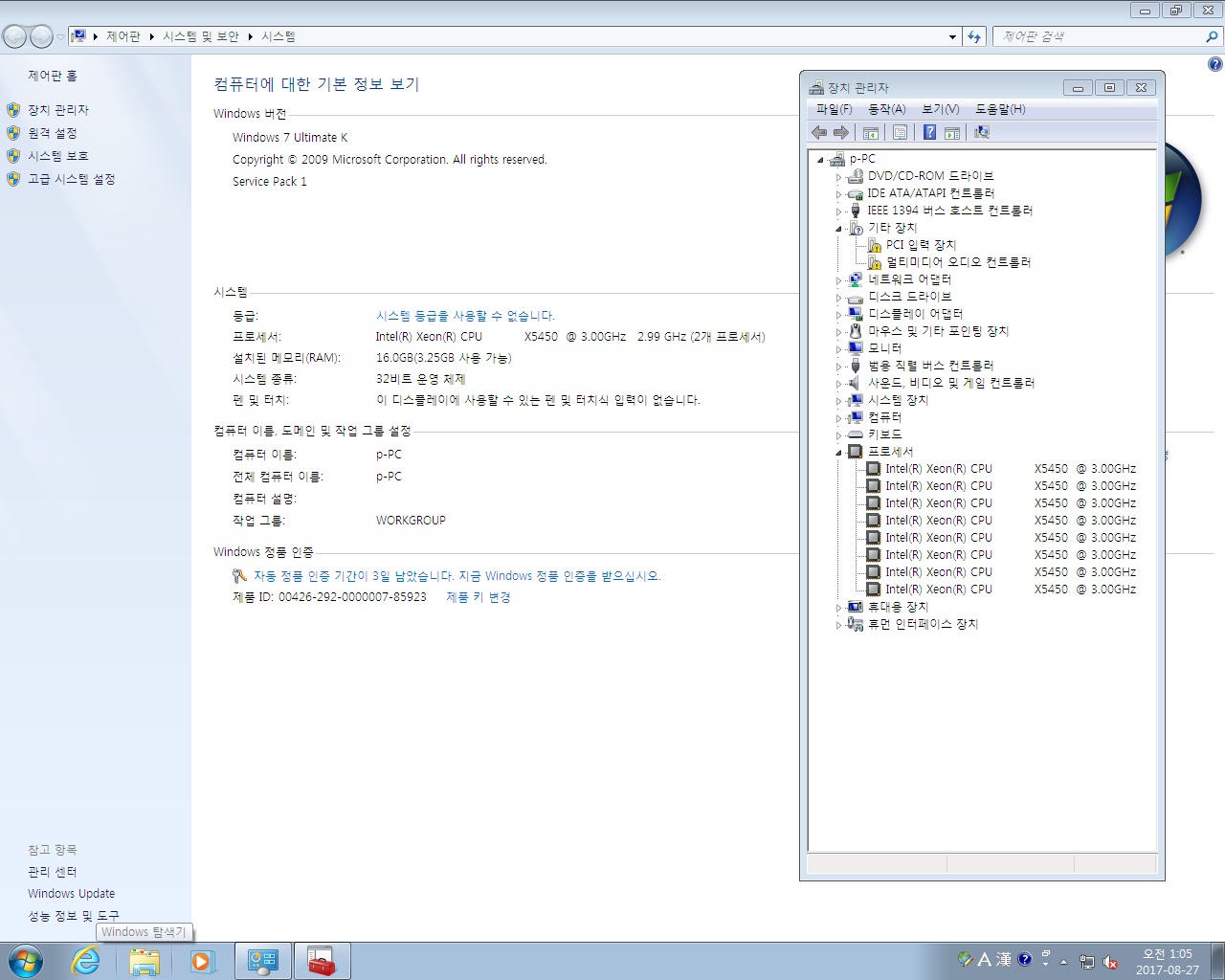Scan for hardware changes toolbar icon
1225x980 pixels.
(982, 133)
